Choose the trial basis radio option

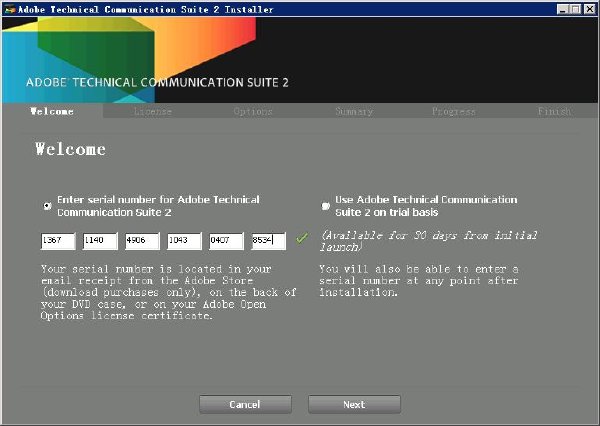click(325, 206)
